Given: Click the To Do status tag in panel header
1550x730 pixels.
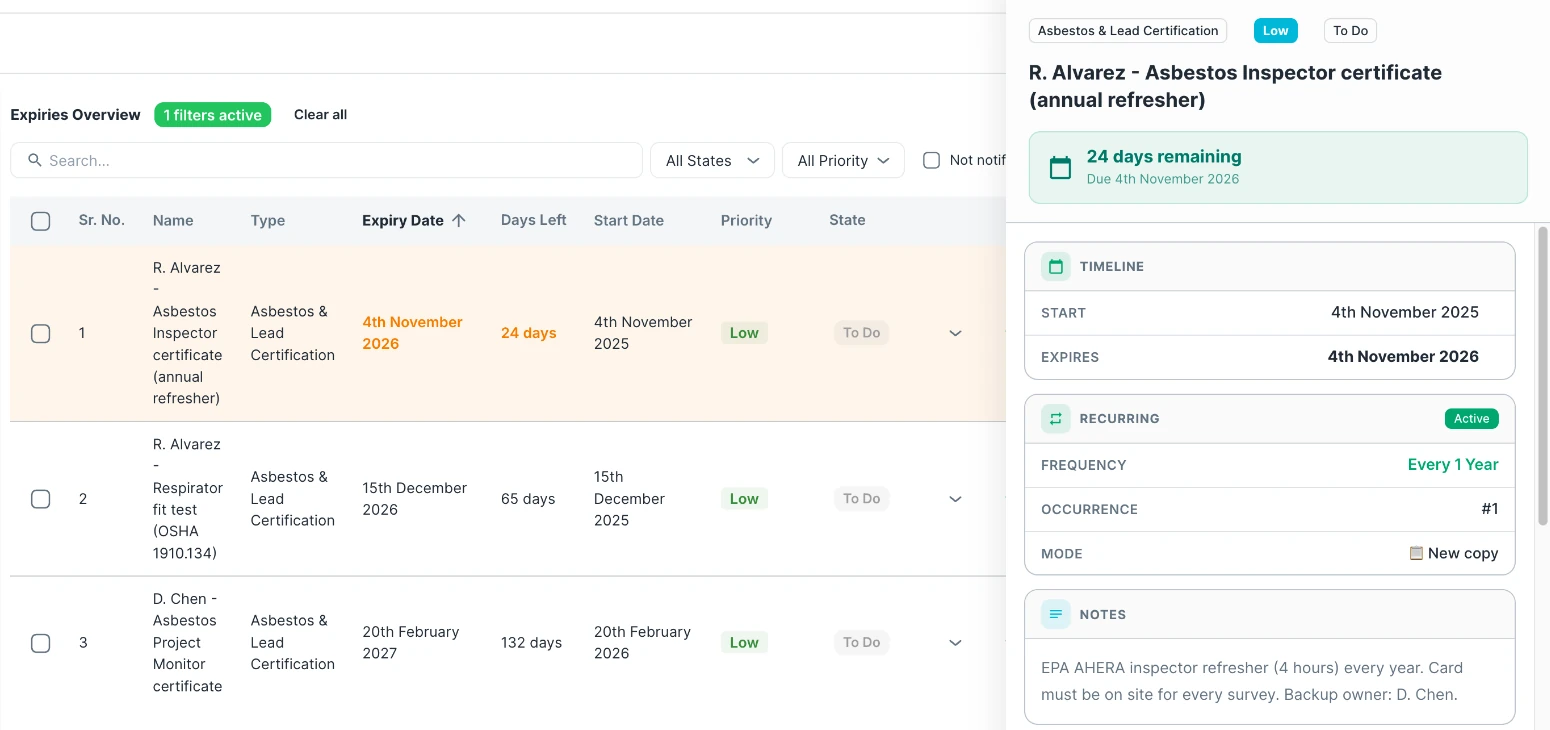Looking at the screenshot, I should 1350,31.
